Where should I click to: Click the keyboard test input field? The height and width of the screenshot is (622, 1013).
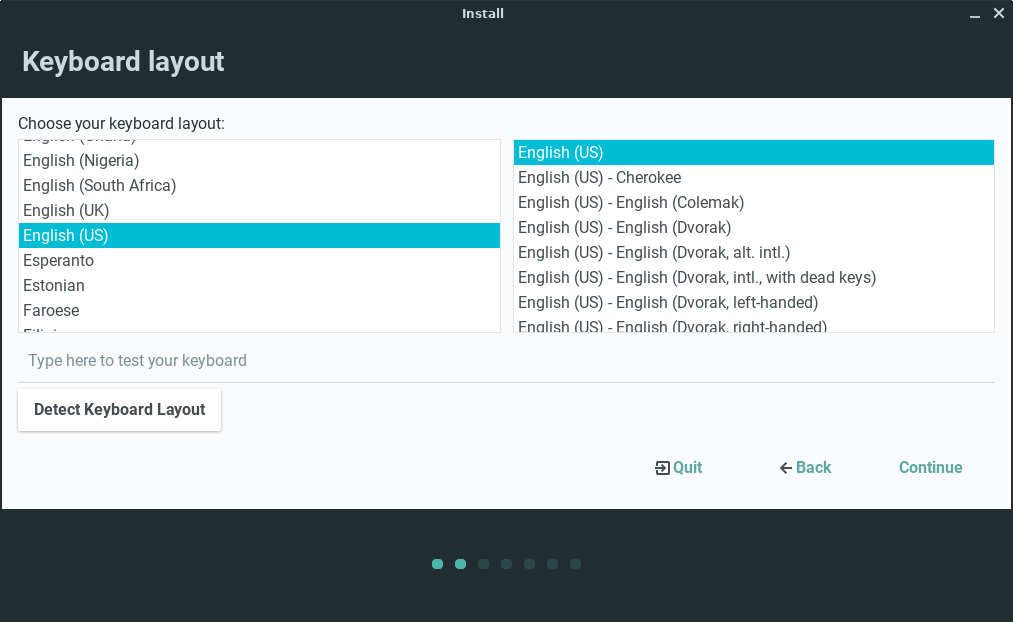click(506, 361)
